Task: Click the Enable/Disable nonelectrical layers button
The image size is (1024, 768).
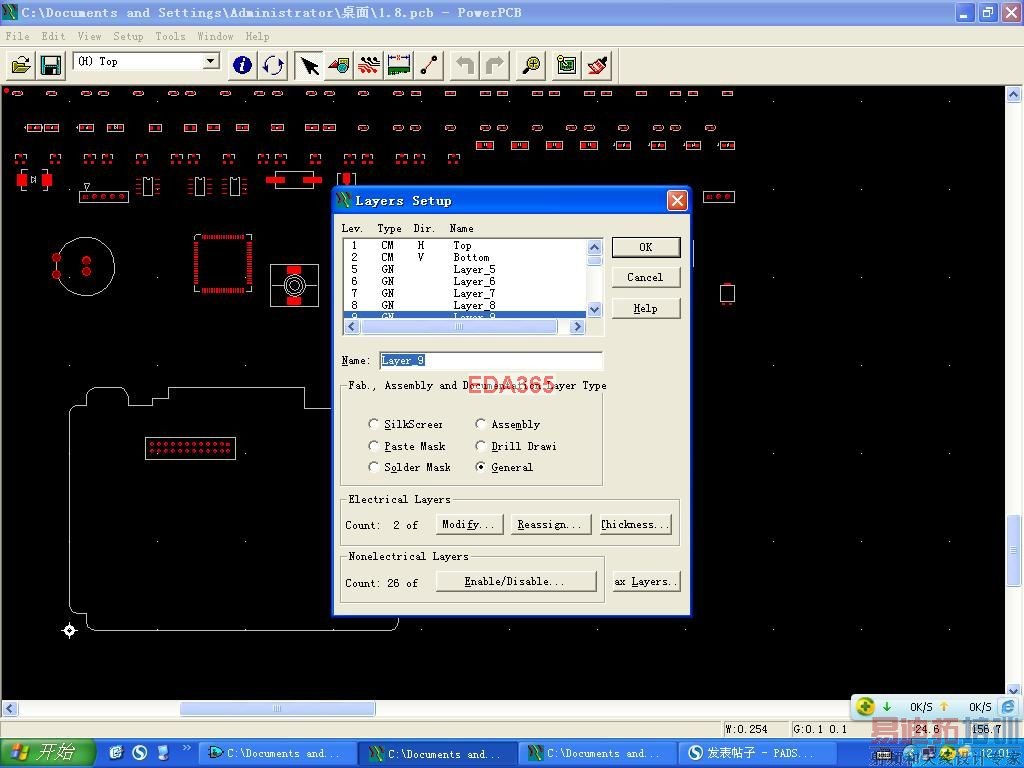Action: pyautogui.click(x=516, y=581)
